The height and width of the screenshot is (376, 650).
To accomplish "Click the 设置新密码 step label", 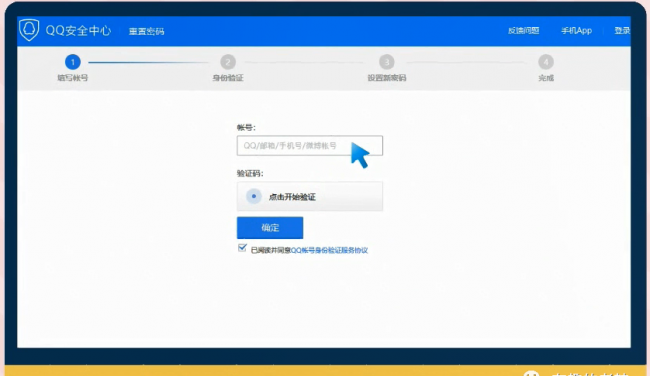I will (387, 78).
